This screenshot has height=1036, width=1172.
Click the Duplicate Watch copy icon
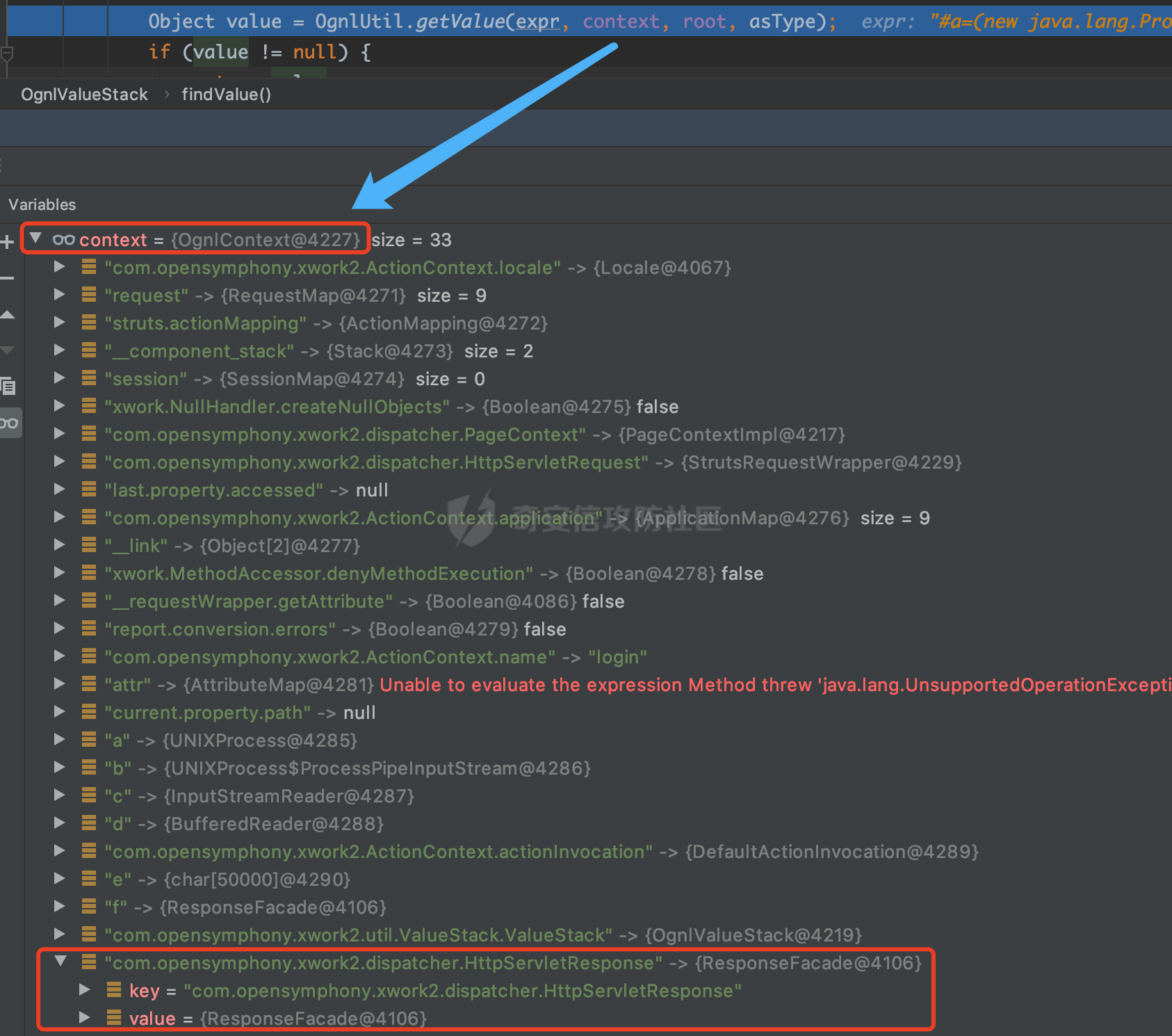click(8, 386)
